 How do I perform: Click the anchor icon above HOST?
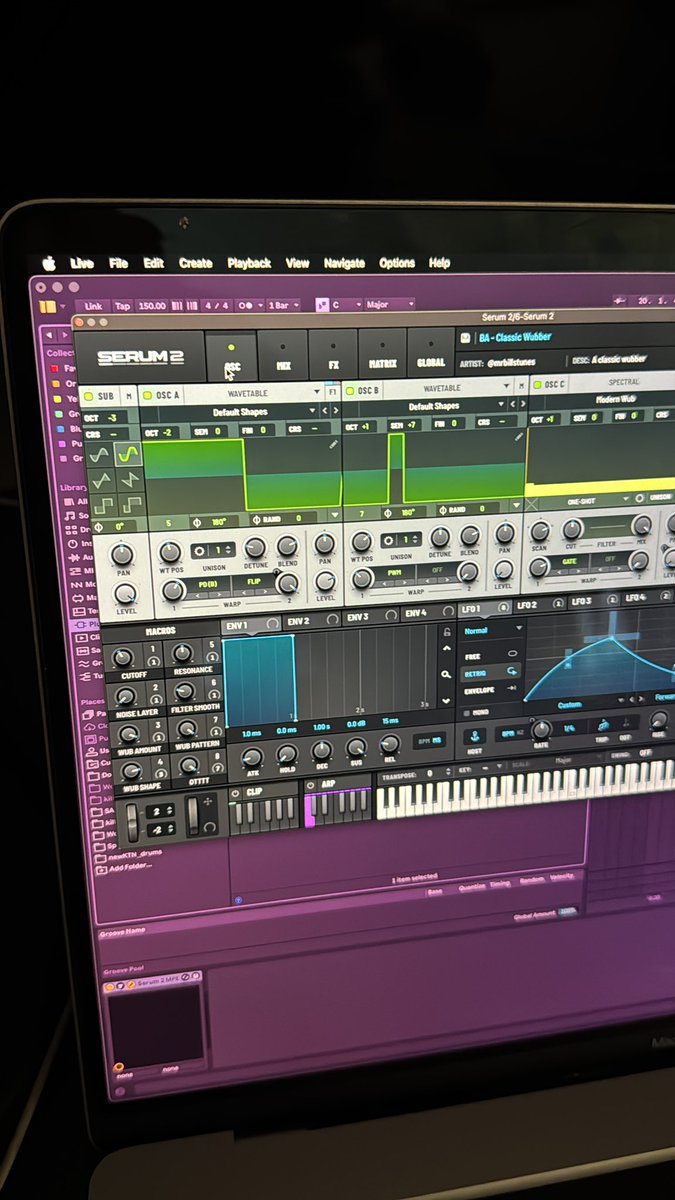click(x=473, y=735)
